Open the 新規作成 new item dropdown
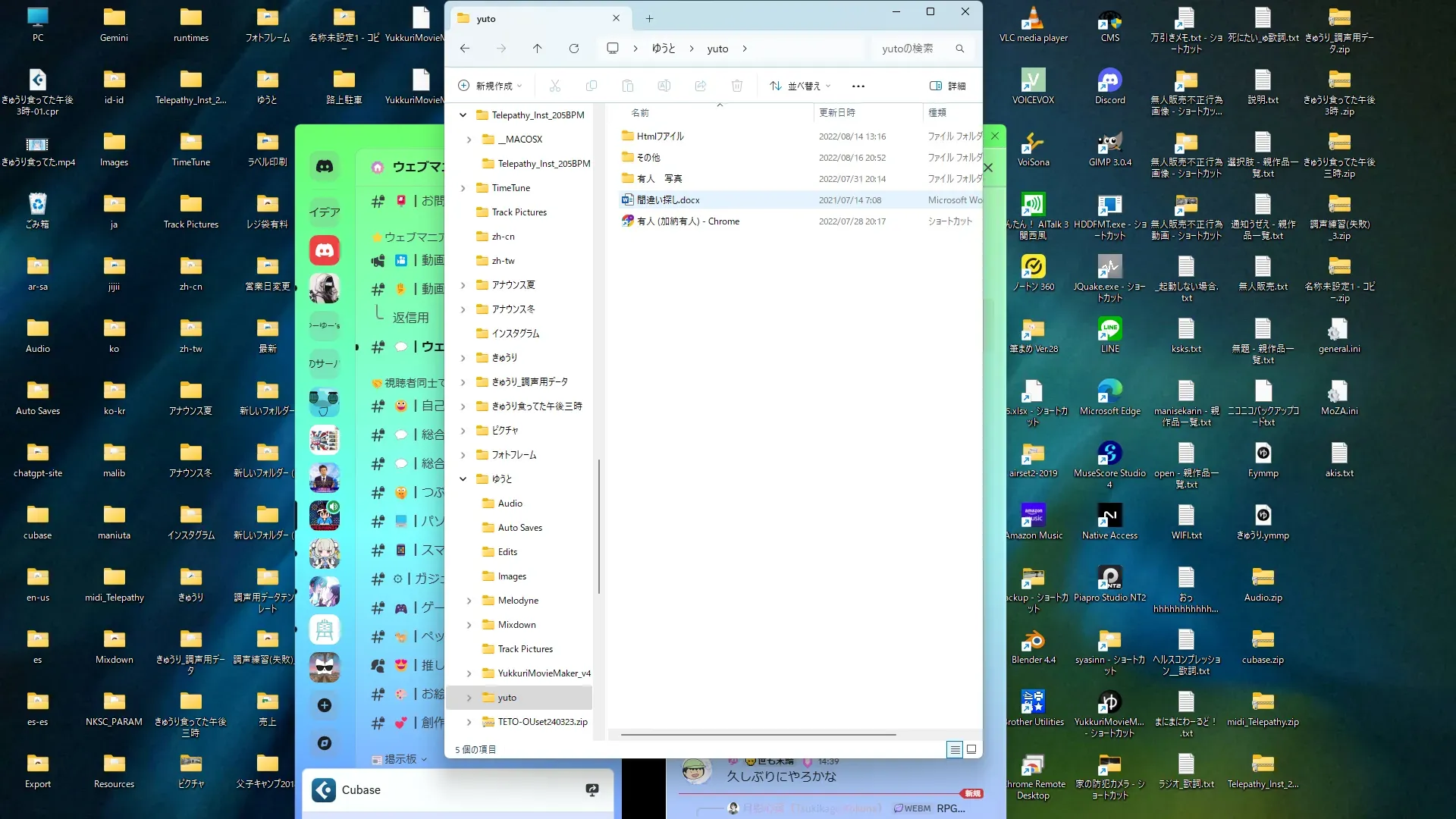Viewport: 1456px width, 819px height. pyautogui.click(x=490, y=86)
